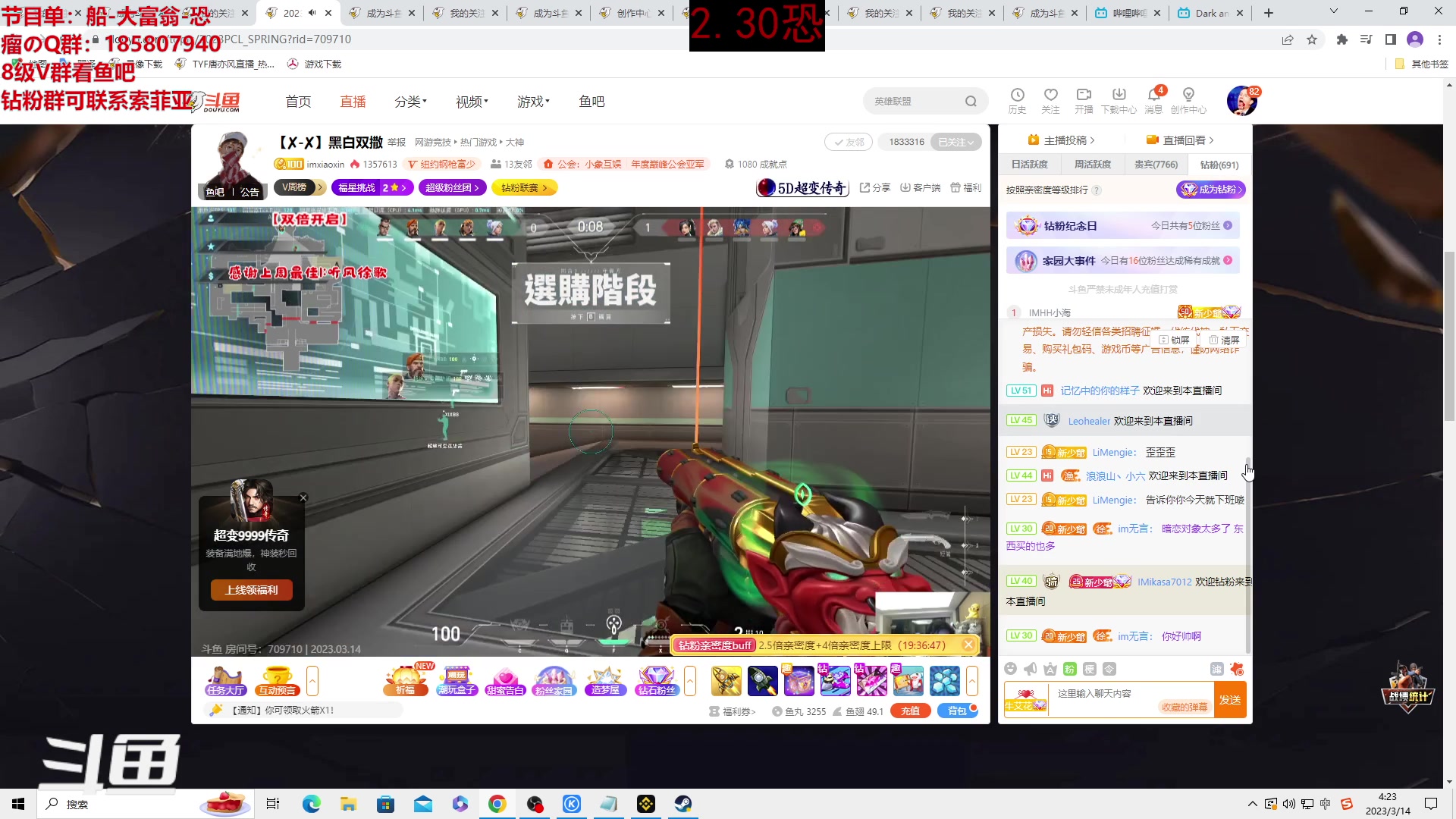1456x819 pixels.
Task: Open the 粉丝家园 activity icon
Action: (554, 680)
